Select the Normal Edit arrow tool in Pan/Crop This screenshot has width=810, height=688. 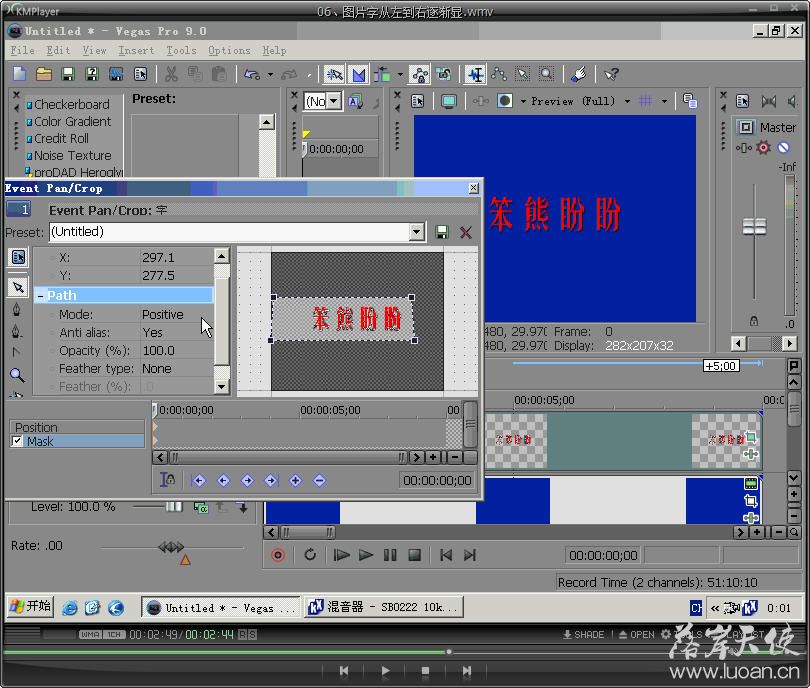click(18, 287)
